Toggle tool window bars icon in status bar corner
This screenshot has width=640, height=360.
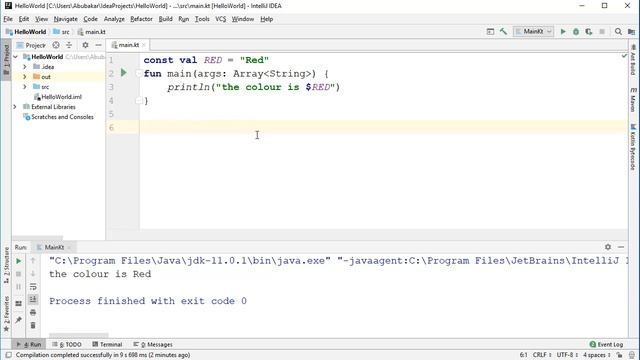pos(9,355)
